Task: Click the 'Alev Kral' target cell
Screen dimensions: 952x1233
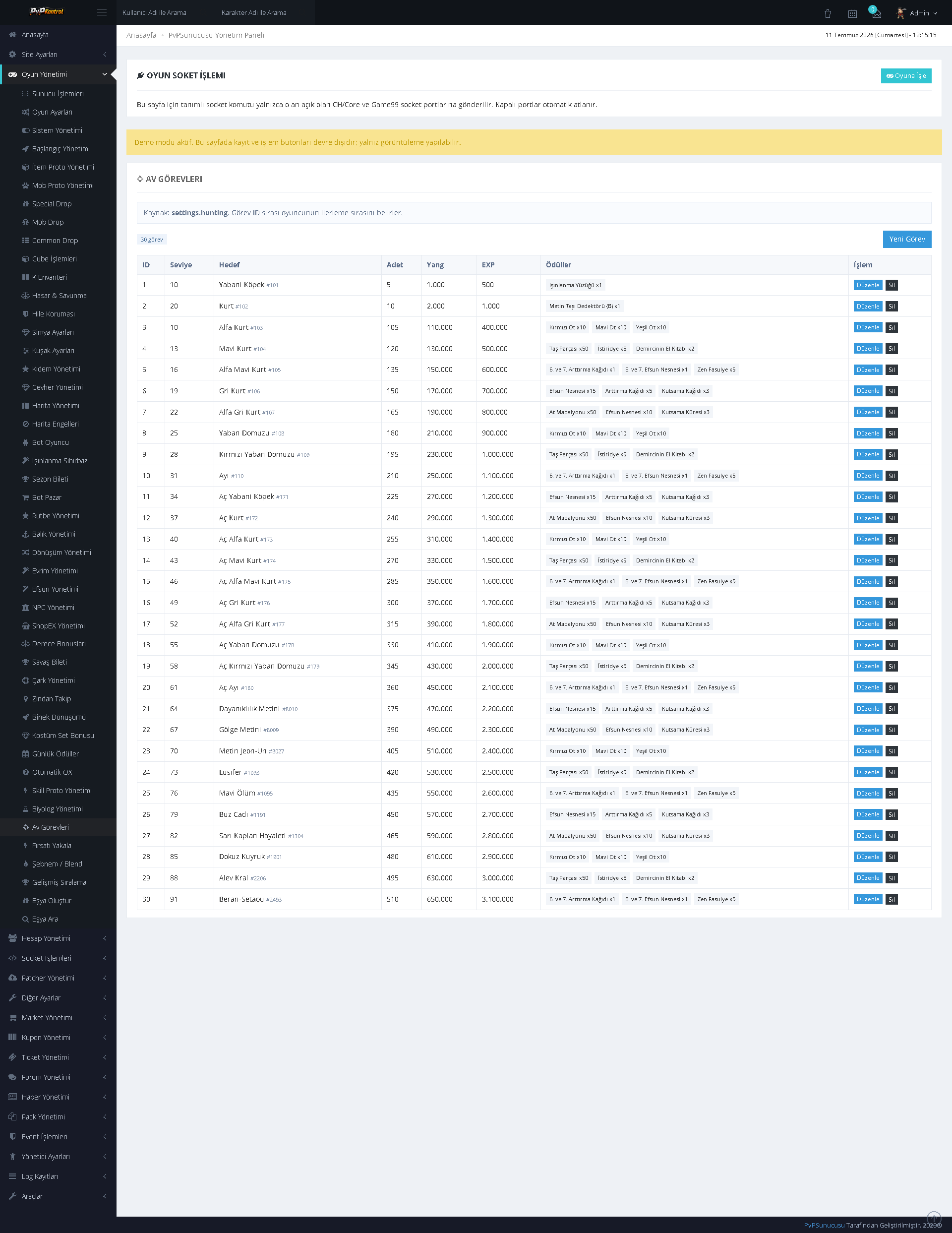Action: pyautogui.click(x=297, y=878)
